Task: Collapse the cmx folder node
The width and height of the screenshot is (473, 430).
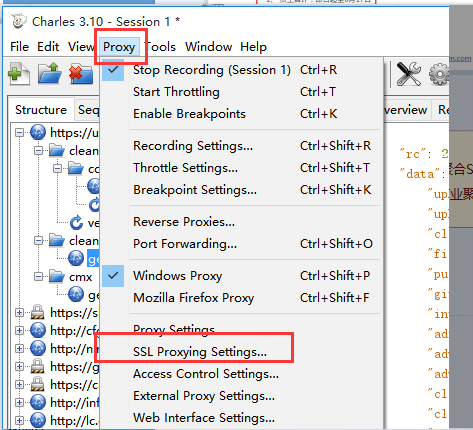Action: tap(39, 277)
